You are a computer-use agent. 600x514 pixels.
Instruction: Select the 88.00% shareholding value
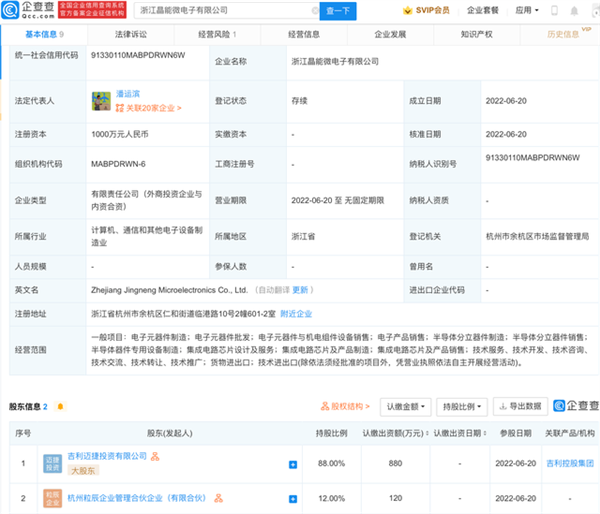tap(331, 463)
